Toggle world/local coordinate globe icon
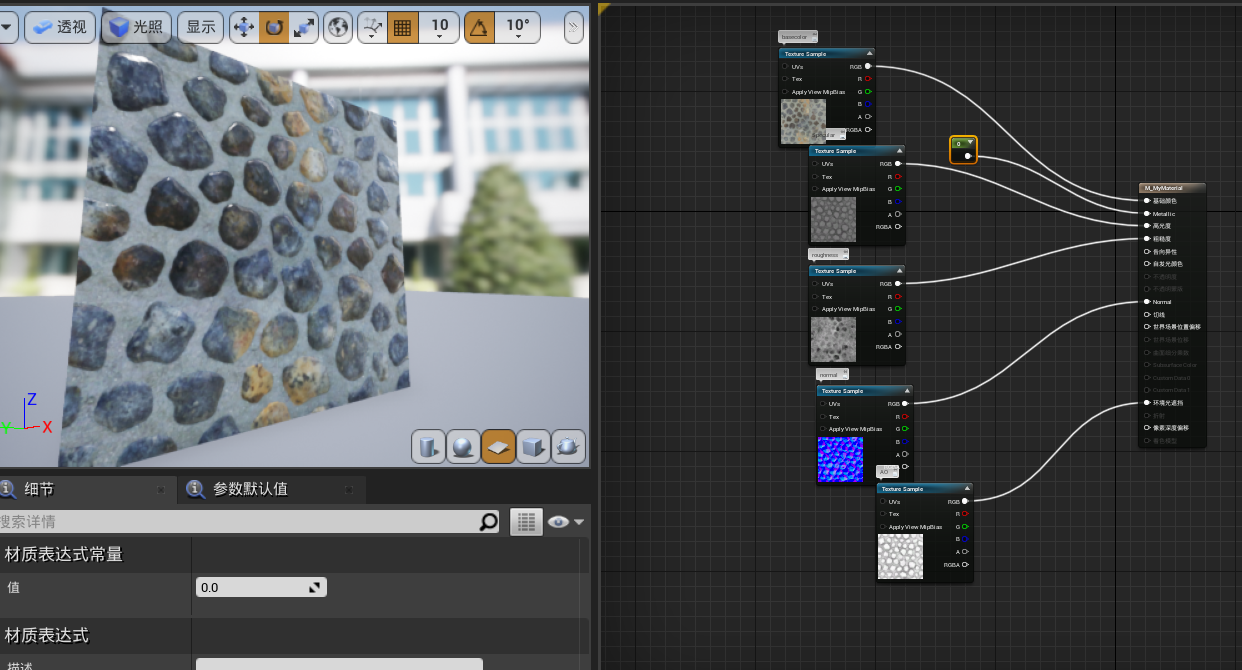This screenshot has width=1242, height=670. (x=339, y=28)
